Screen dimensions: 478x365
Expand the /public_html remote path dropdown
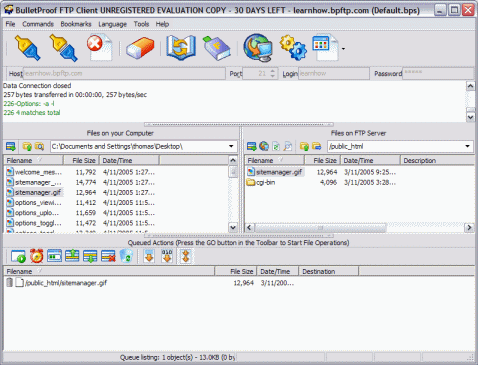467,146
